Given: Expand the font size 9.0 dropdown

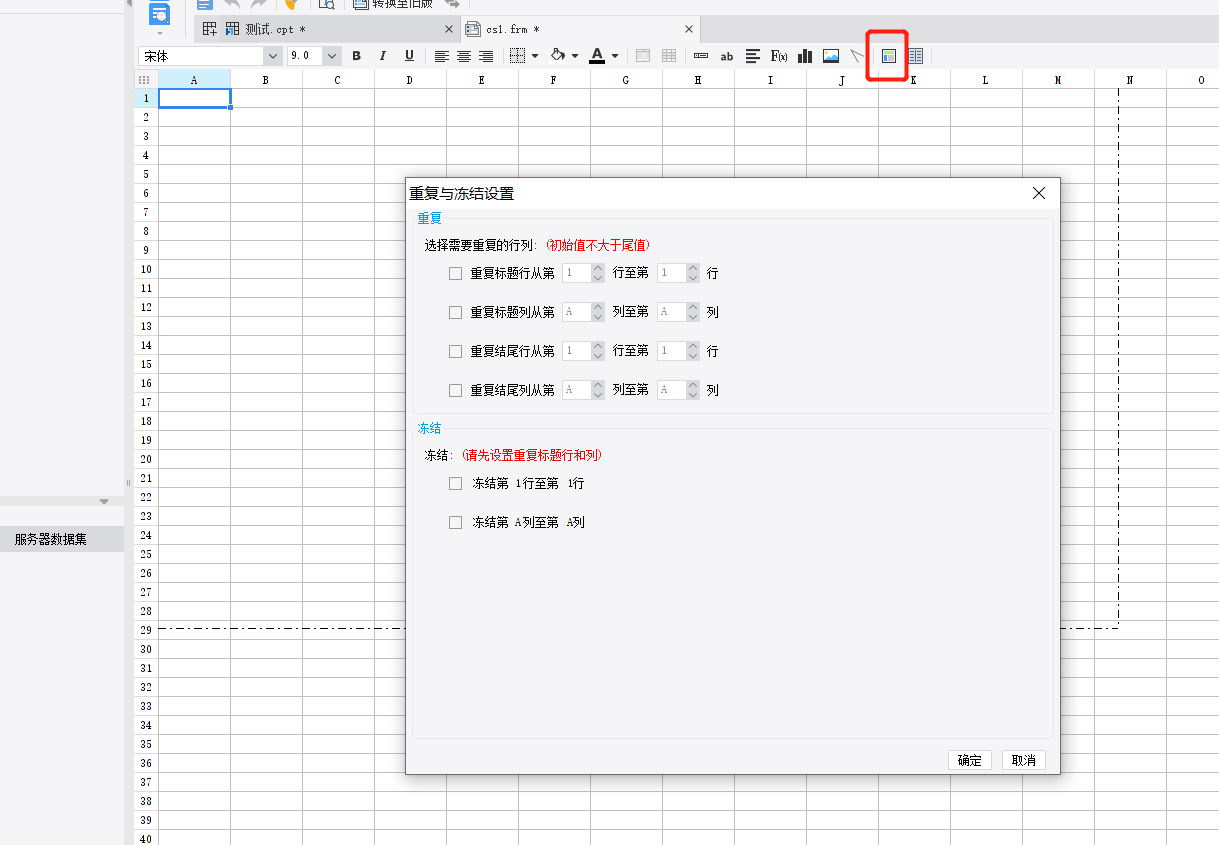Looking at the screenshot, I should [x=332, y=56].
